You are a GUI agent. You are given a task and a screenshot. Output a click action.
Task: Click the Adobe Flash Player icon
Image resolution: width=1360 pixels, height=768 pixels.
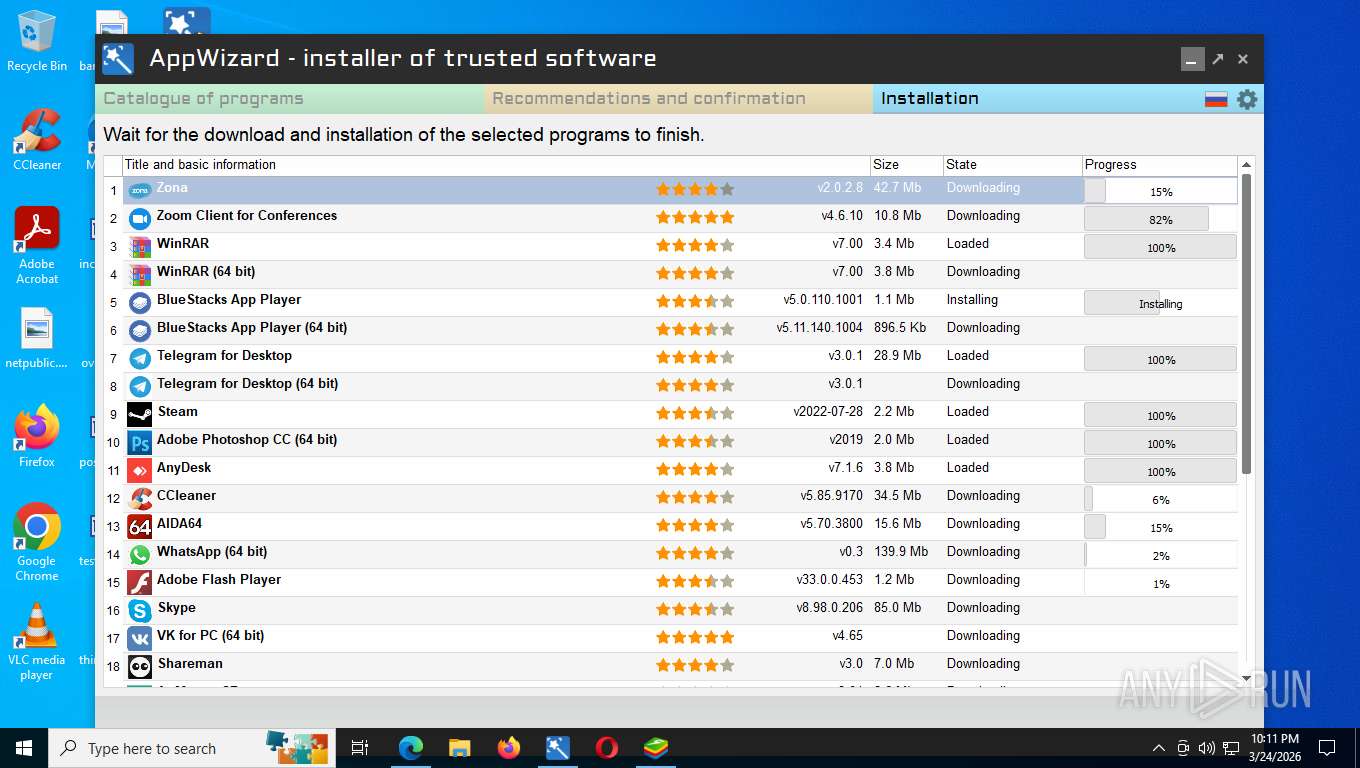click(x=140, y=582)
